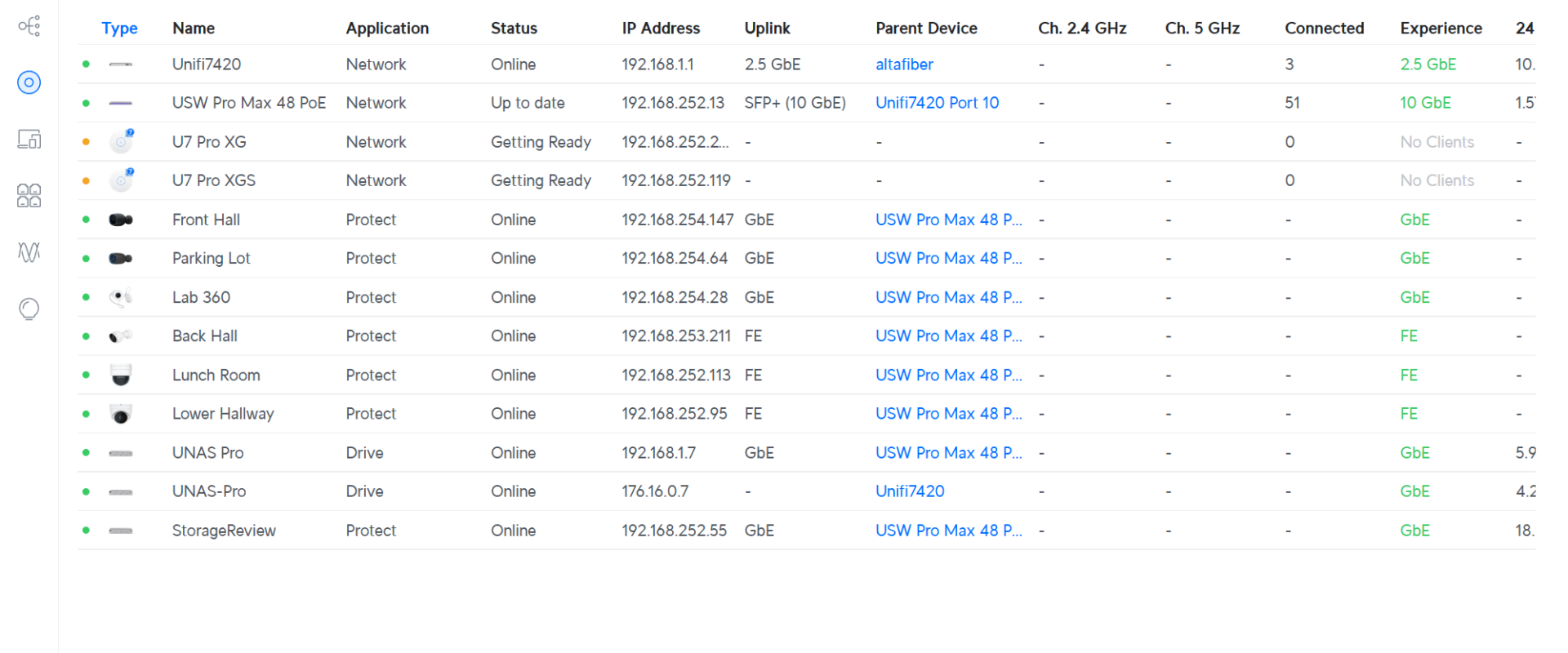Open the Topology icon in sidebar
Viewport: 1568px width, 653px height.
click(x=29, y=26)
